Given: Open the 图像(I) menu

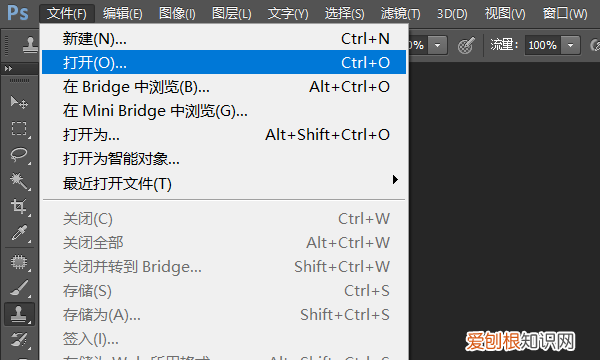Looking at the screenshot, I should (x=177, y=14).
